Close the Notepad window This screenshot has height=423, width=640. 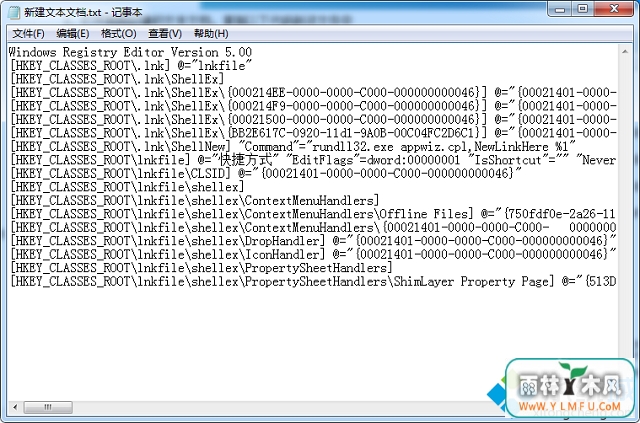pos(613,9)
